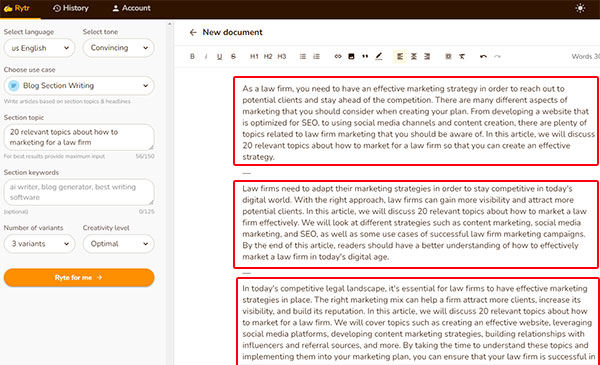Toggle light/dark mode with the sun icon
Viewport: 600px width, 365px height.
(580, 8)
